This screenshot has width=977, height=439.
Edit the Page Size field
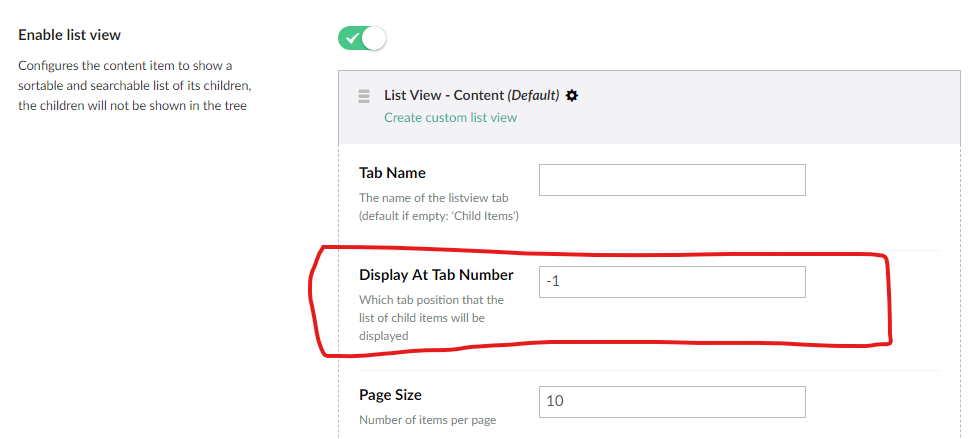(672, 402)
